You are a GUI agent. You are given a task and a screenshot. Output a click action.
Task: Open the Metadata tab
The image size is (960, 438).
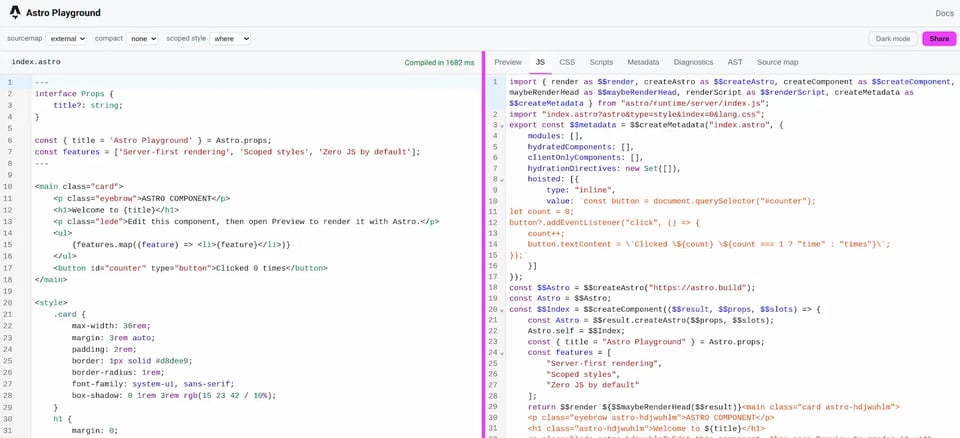pyautogui.click(x=643, y=62)
